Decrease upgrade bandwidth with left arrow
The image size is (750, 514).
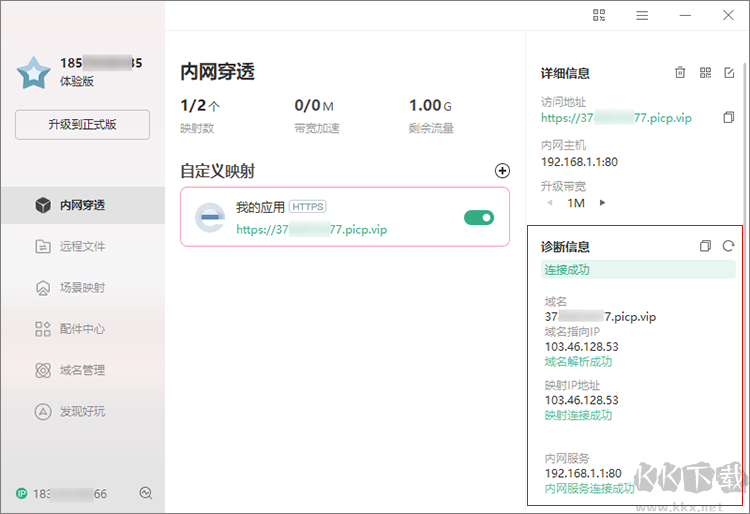[548, 203]
